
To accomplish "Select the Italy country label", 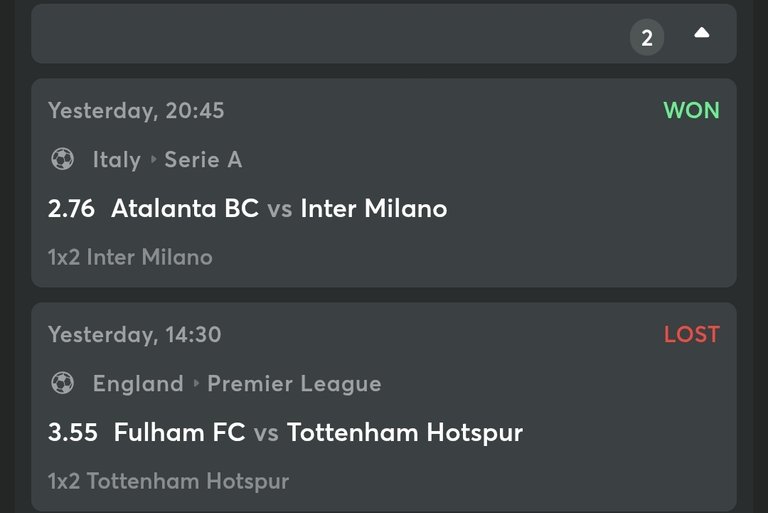I will (x=117, y=160).
